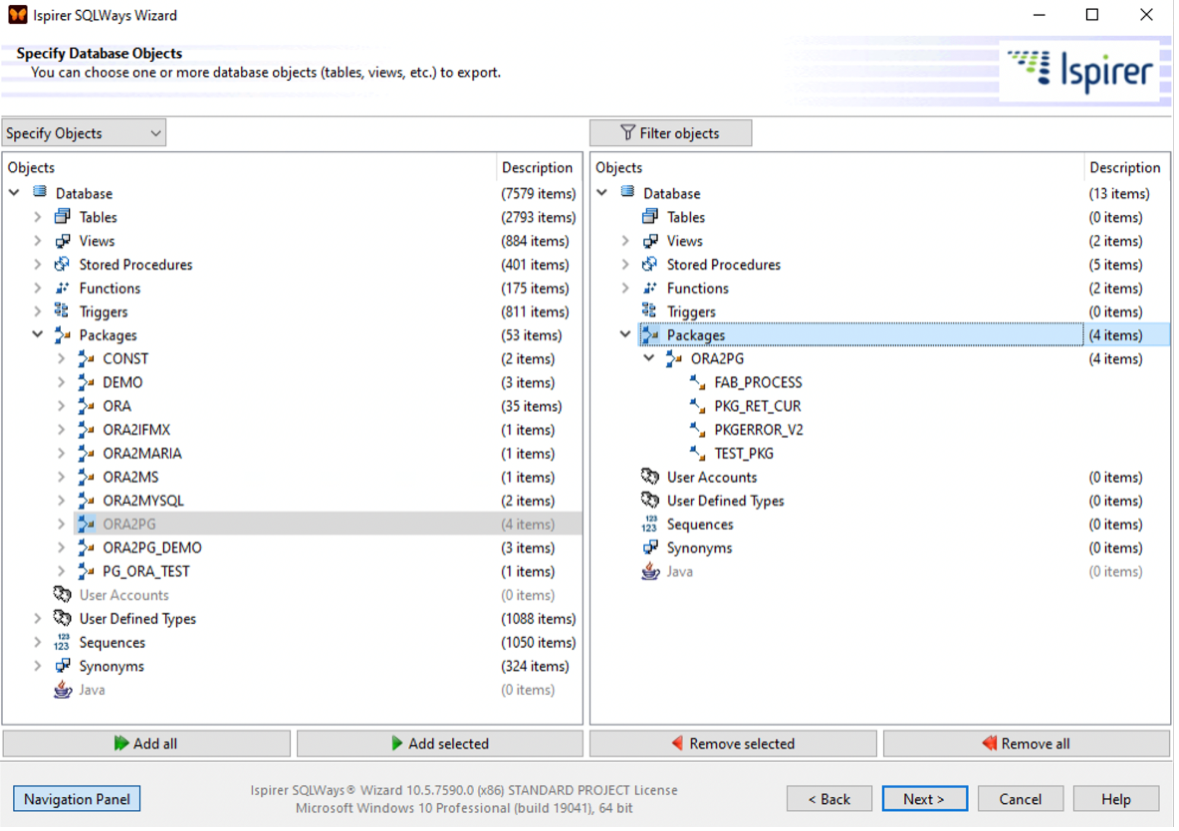1179x831 pixels.
Task: Click the Add selected button
Action: 440,743
